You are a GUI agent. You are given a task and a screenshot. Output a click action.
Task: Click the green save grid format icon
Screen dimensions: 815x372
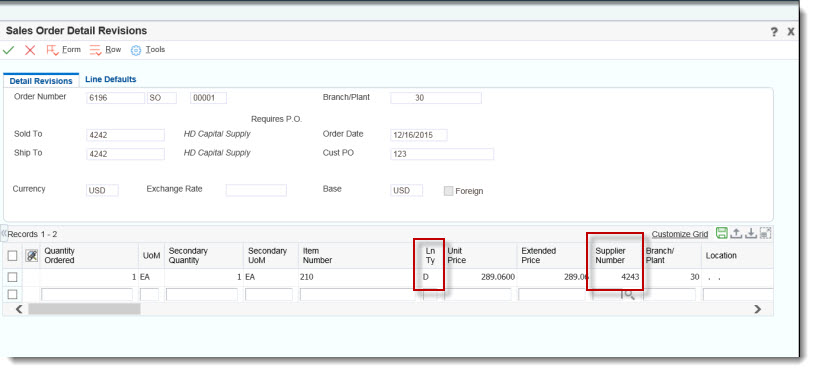click(x=721, y=233)
